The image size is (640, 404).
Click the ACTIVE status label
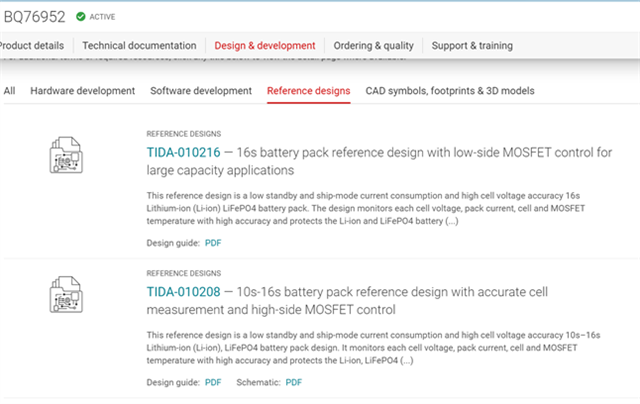102,17
